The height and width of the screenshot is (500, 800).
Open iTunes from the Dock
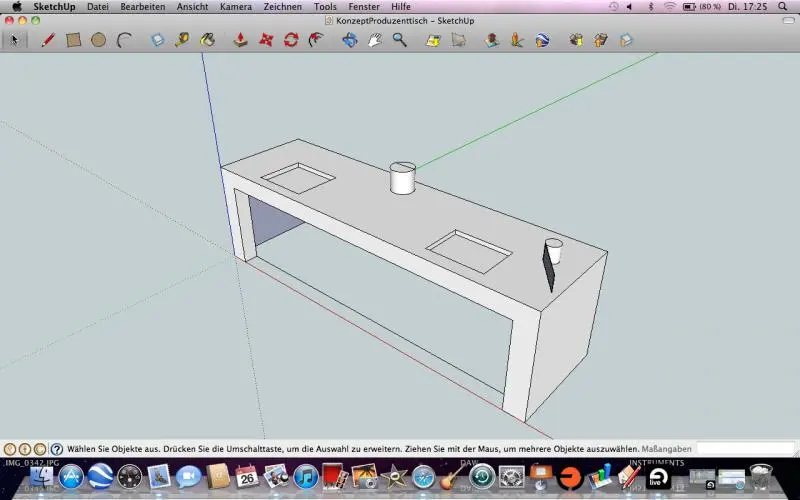click(x=305, y=478)
